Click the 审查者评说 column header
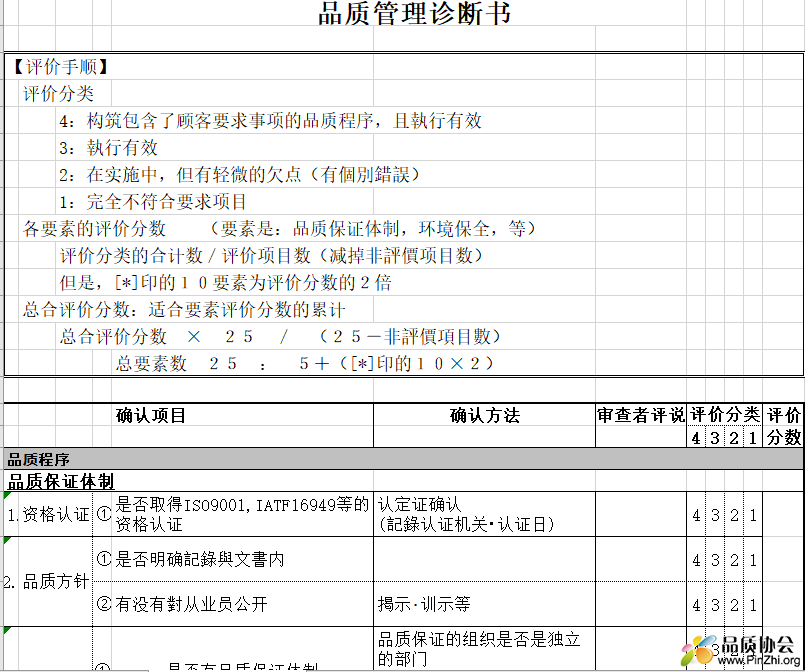This screenshot has height=672, width=805. click(x=641, y=415)
